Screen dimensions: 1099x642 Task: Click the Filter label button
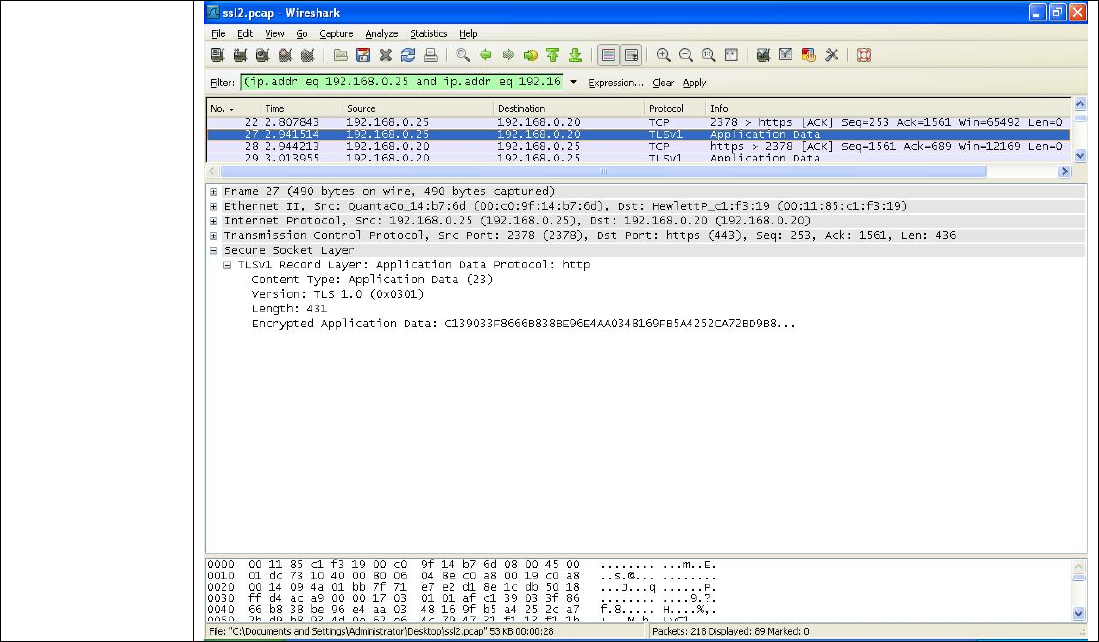[x=222, y=83]
